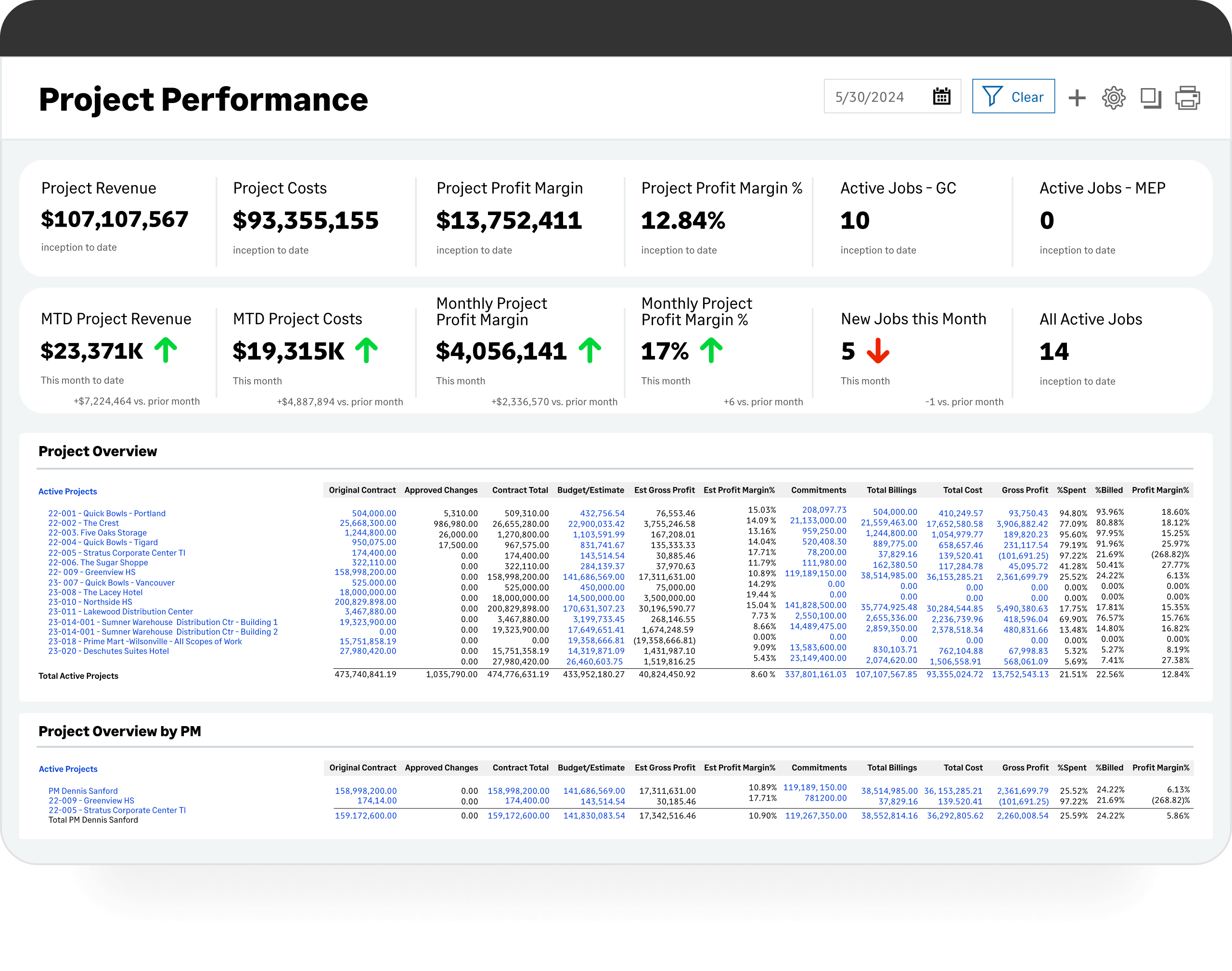This screenshot has height=971, width=1232.
Task: Open project 23- 007 - Quick Bowls - Vancouver
Action: click(112, 583)
